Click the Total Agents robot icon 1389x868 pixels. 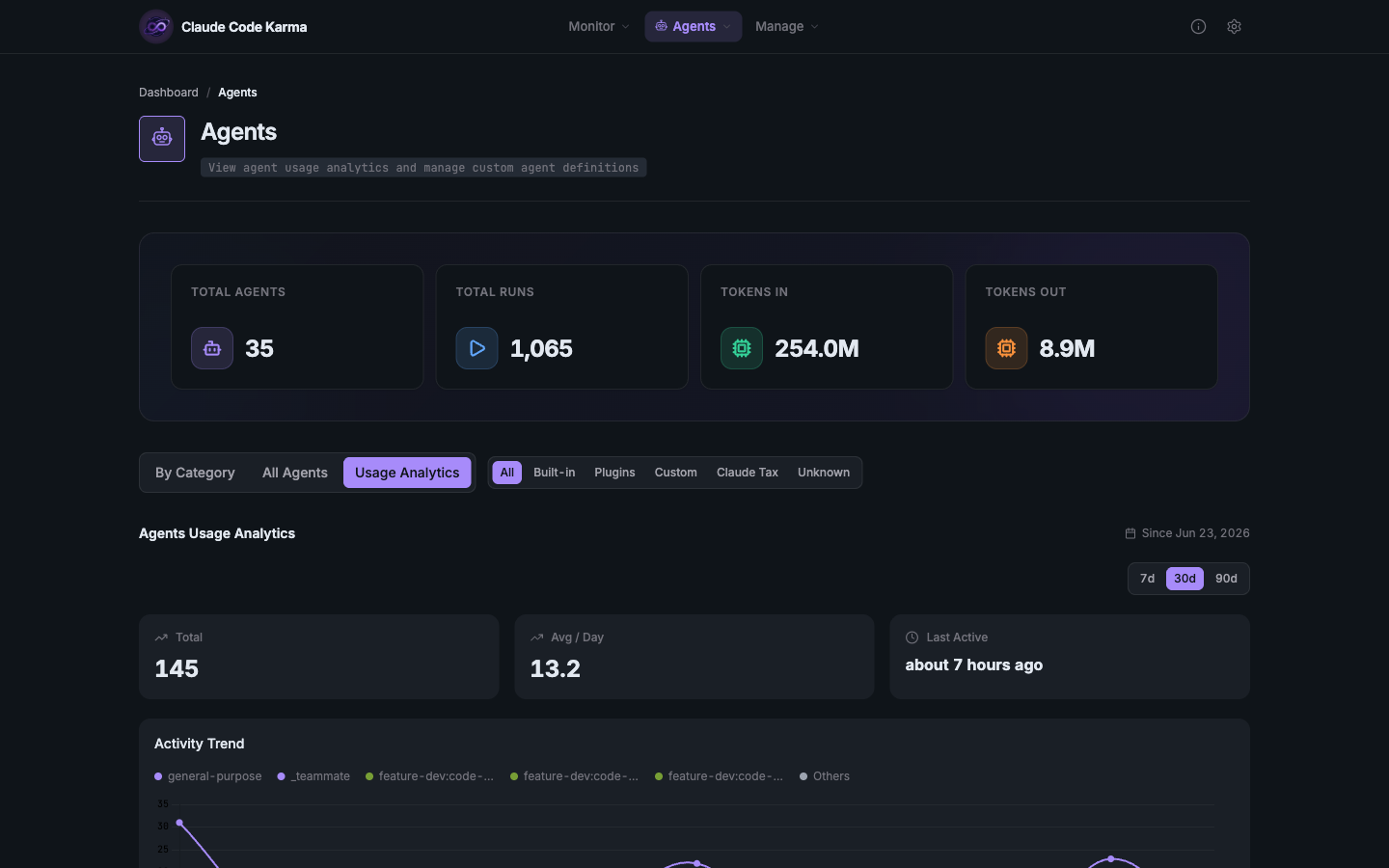[212, 348]
